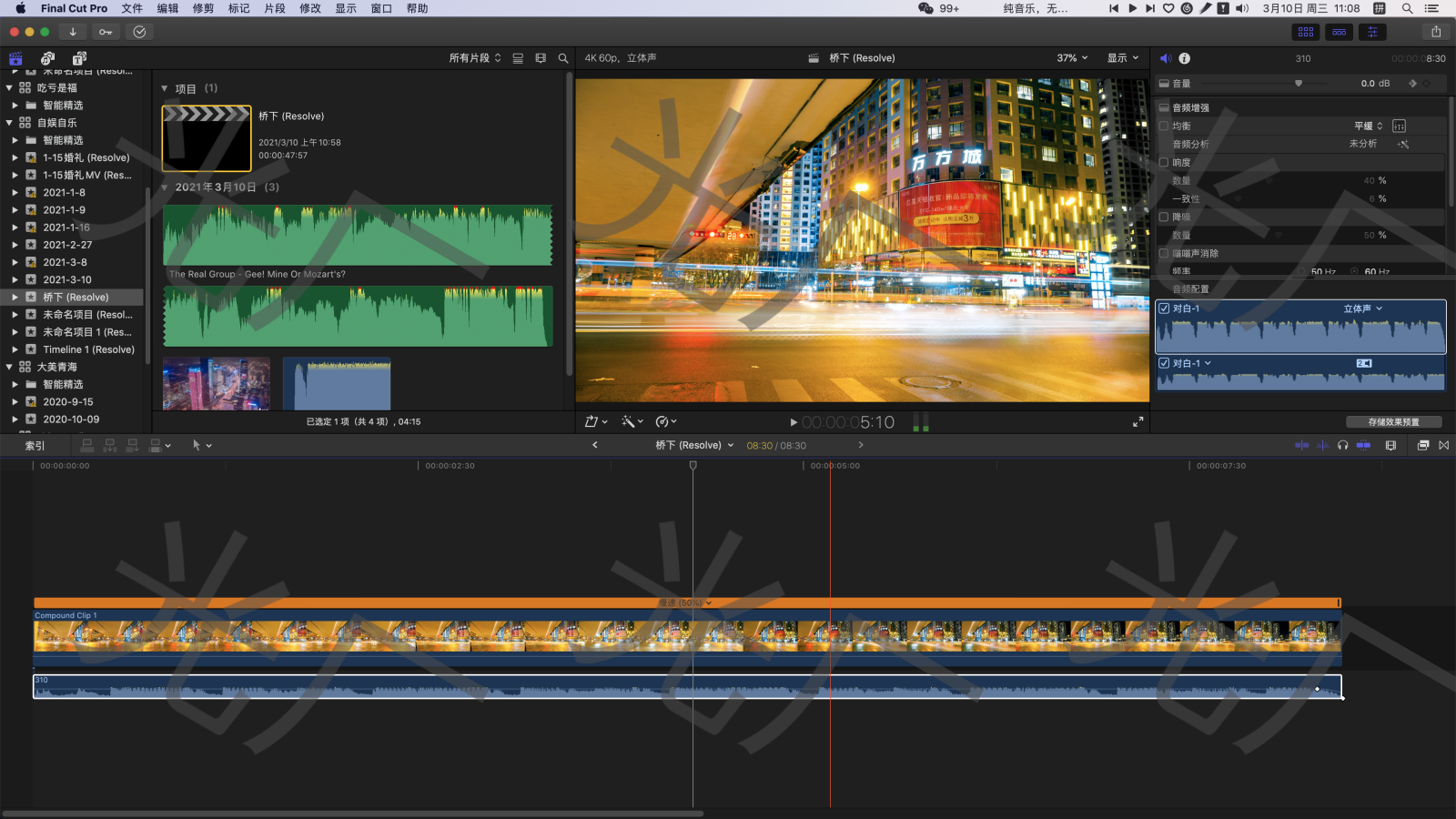Toggle the browser panel layout button
The image size is (1456, 819).
[x=1306, y=32]
